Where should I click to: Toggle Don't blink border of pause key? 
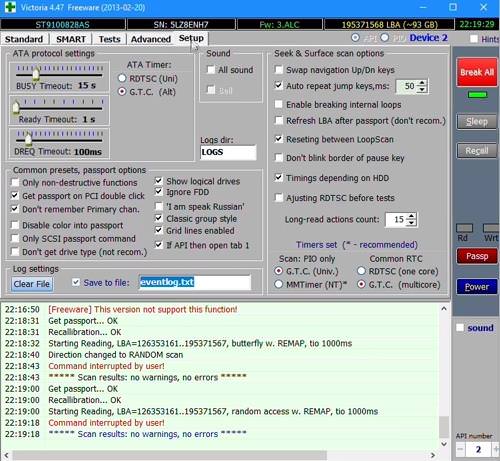pyautogui.click(x=279, y=157)
